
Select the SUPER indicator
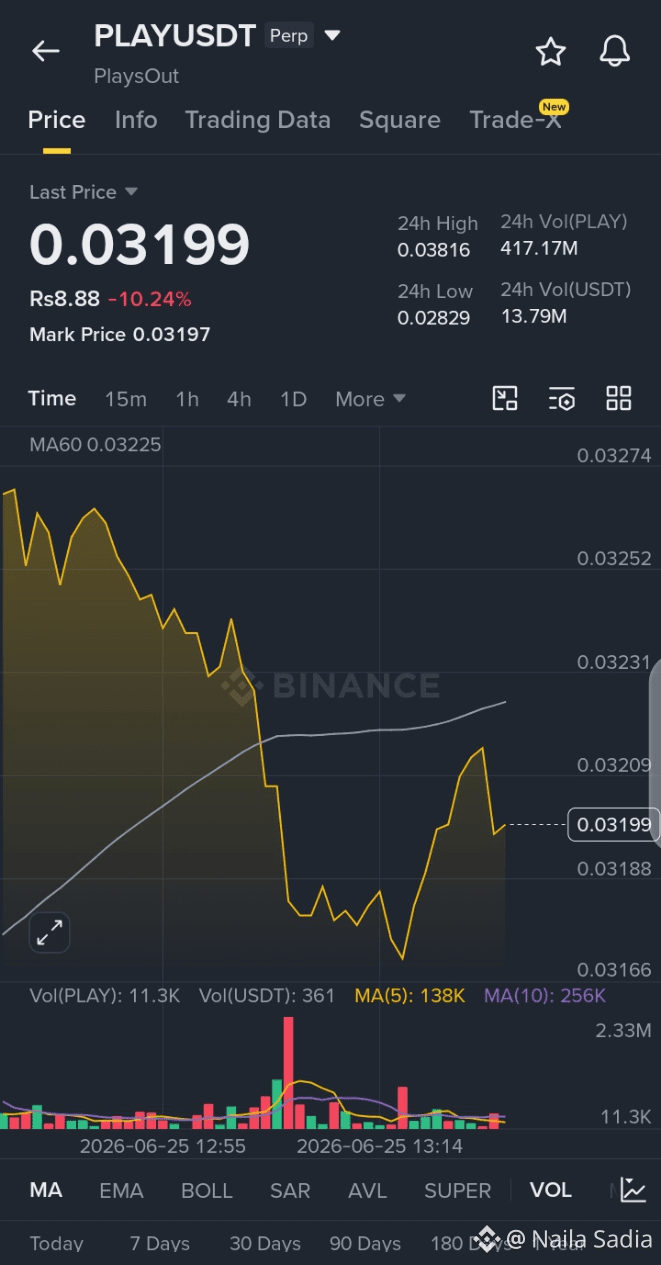click(x=458, y=1190)
